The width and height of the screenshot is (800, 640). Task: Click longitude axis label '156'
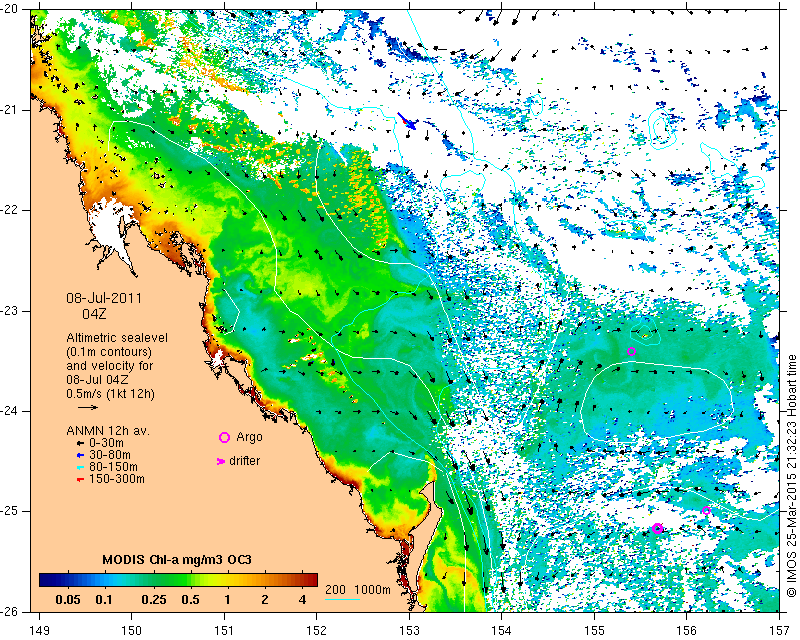tap(687, 631)
